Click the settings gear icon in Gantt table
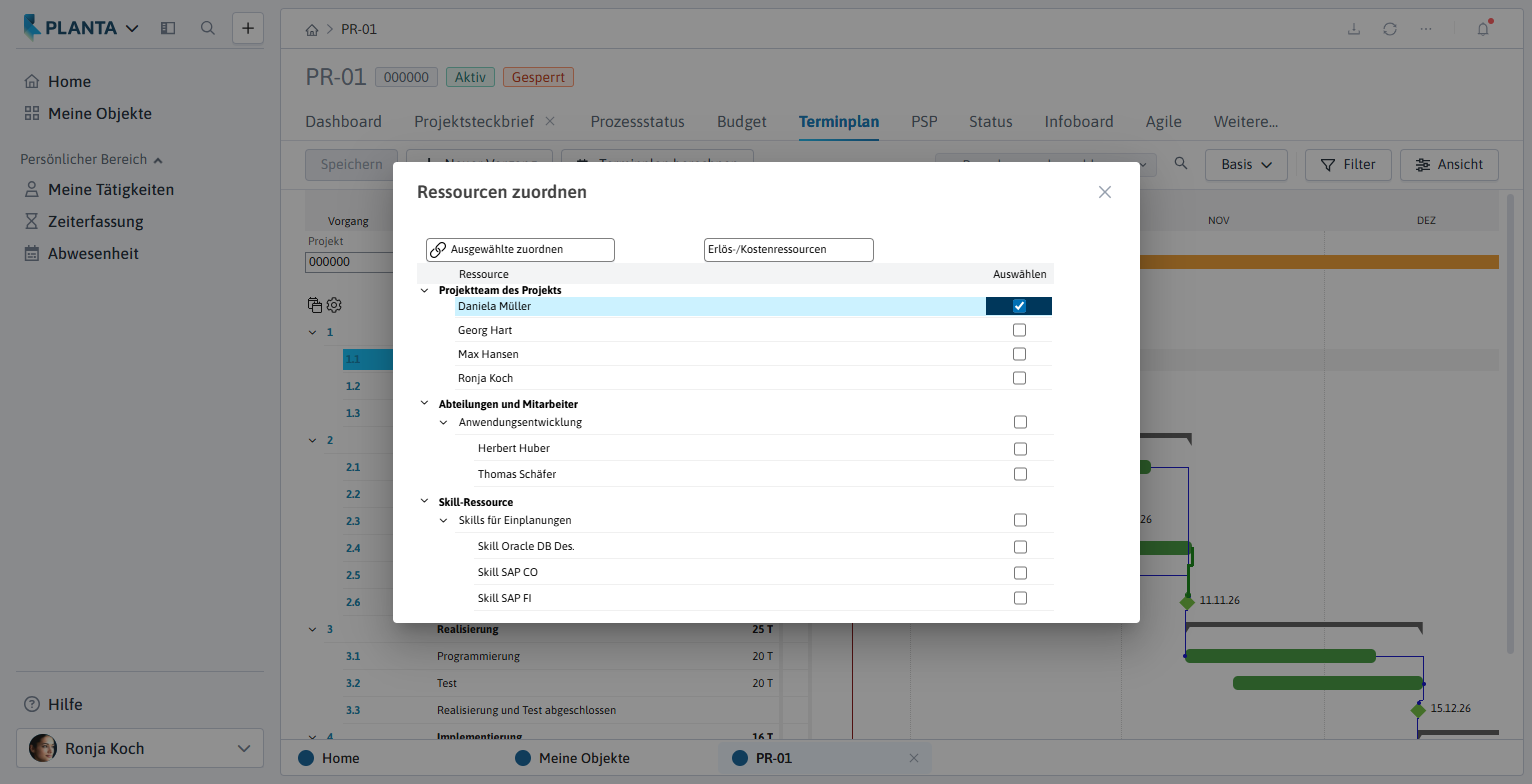The height and width of the screenshot is (784, 1532). [x=334, y=305]
